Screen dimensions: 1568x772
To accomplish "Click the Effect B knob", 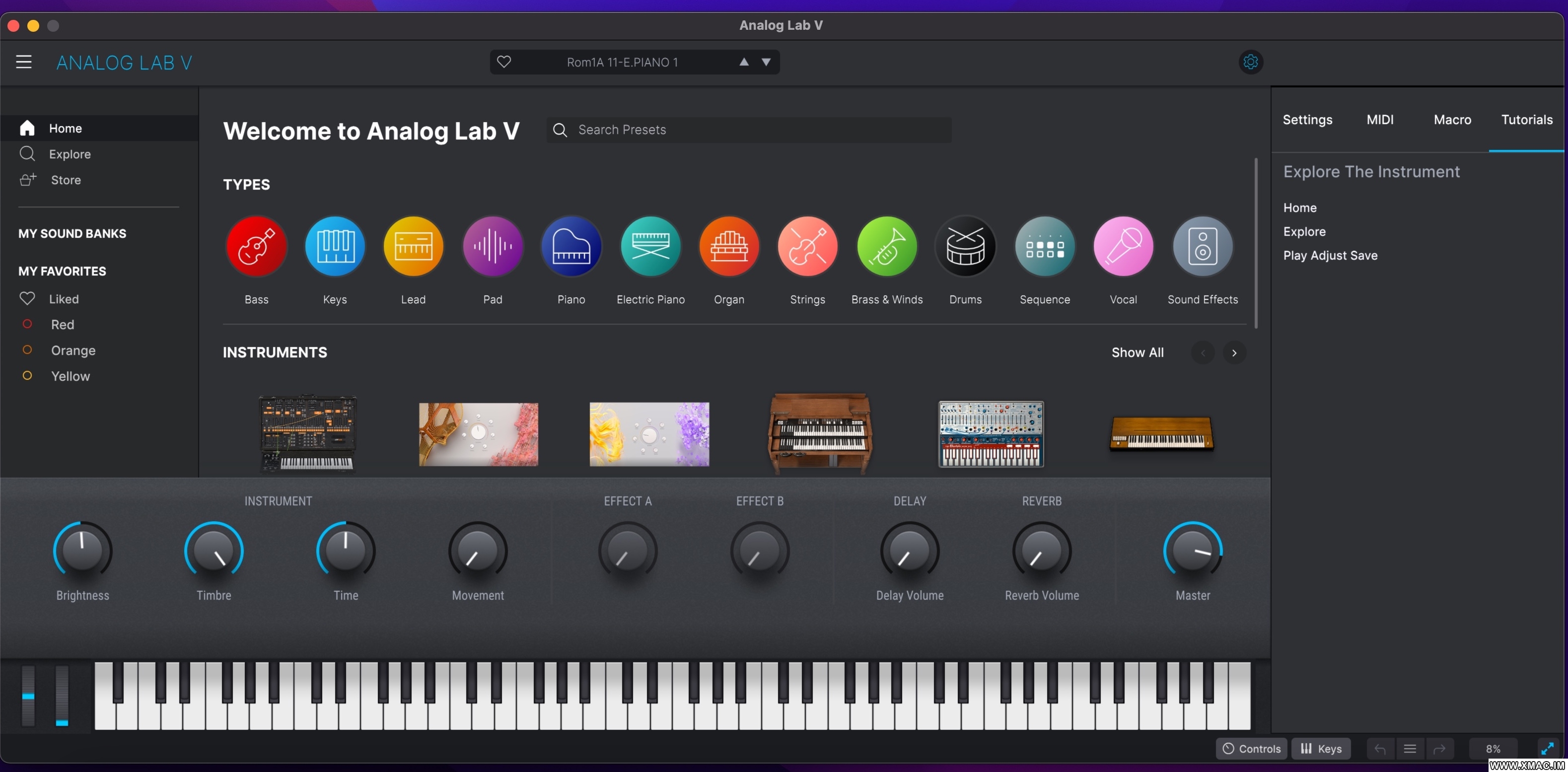I will pos(760,551).
